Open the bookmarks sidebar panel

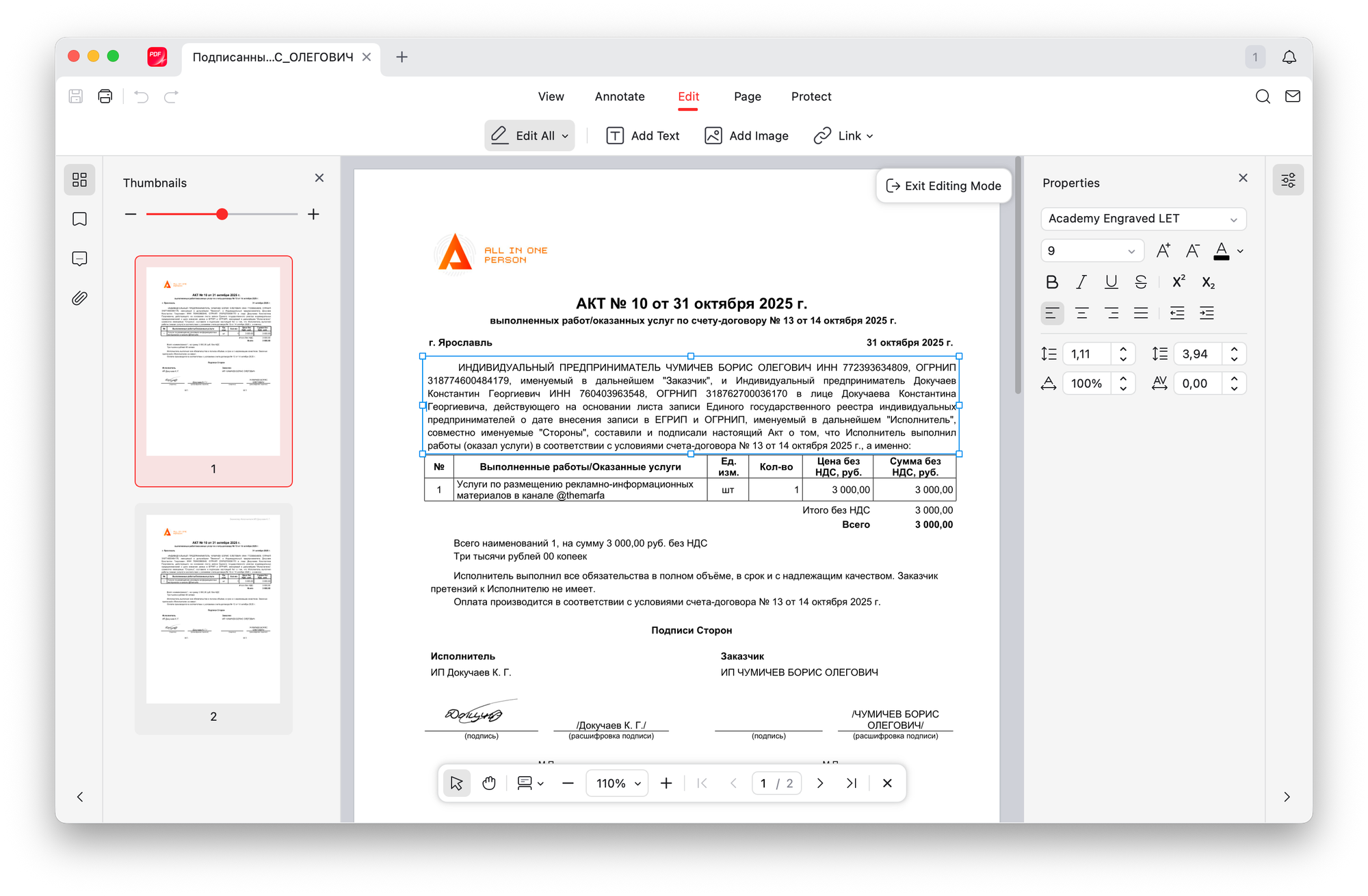click(x=79, y=220)
